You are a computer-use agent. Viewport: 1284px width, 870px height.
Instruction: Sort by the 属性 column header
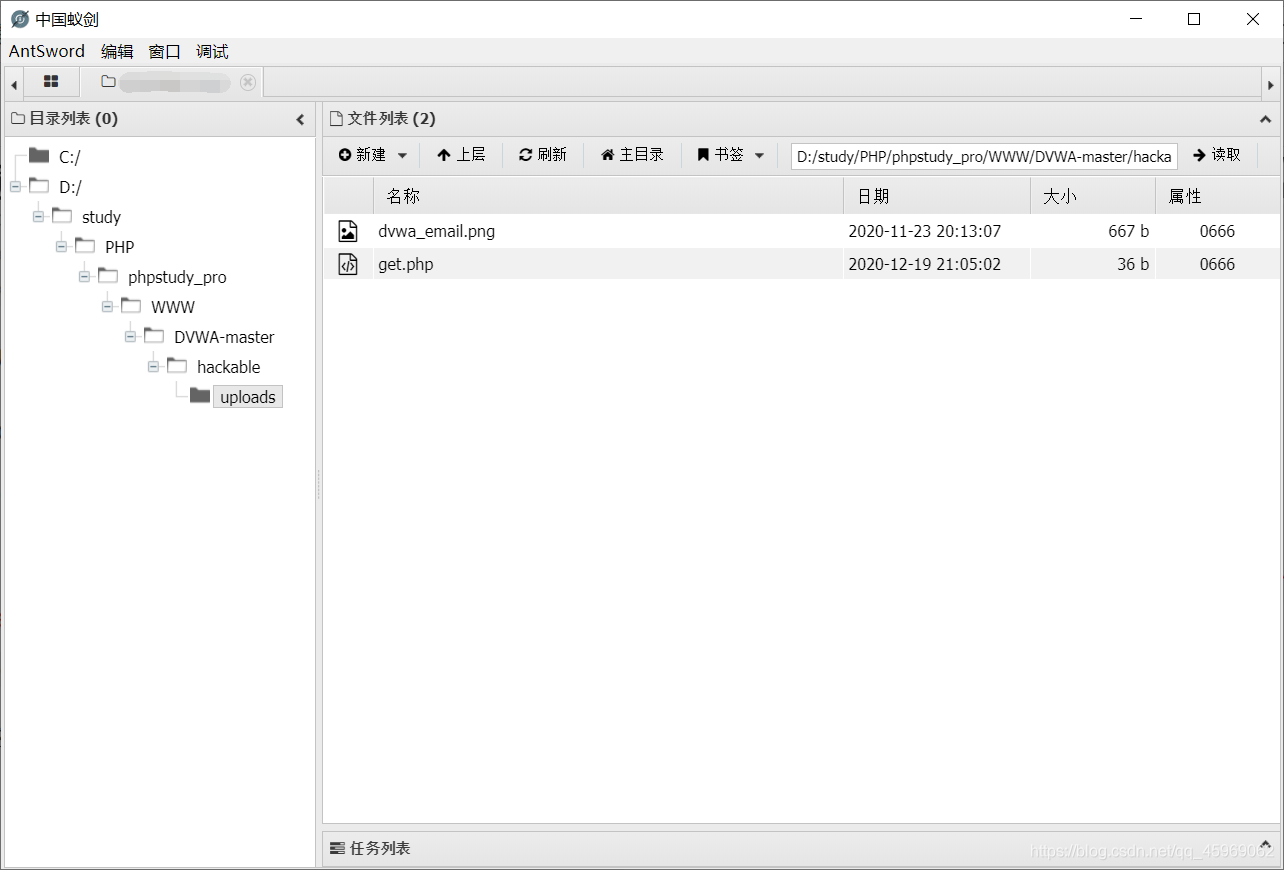tap(1217, 196)
